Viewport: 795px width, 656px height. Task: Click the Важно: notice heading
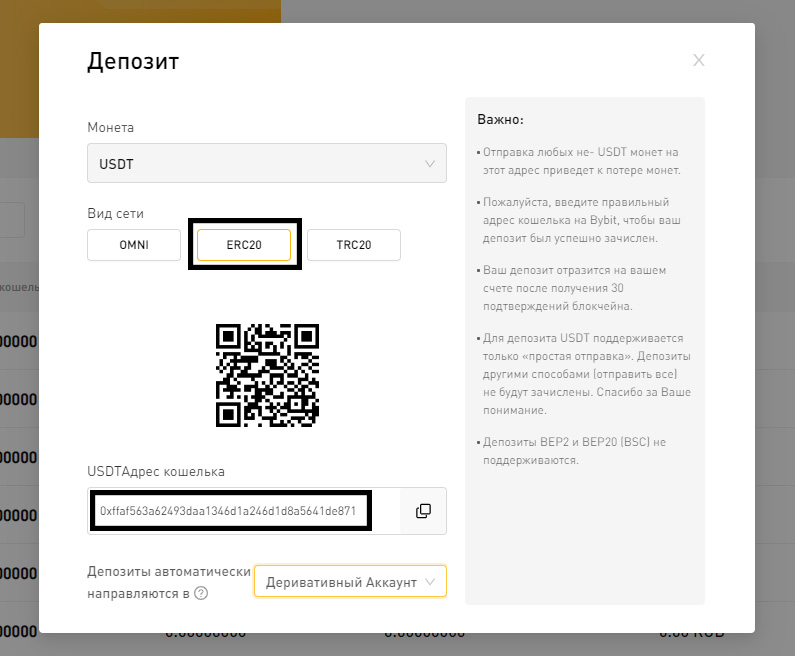point(500,120)
